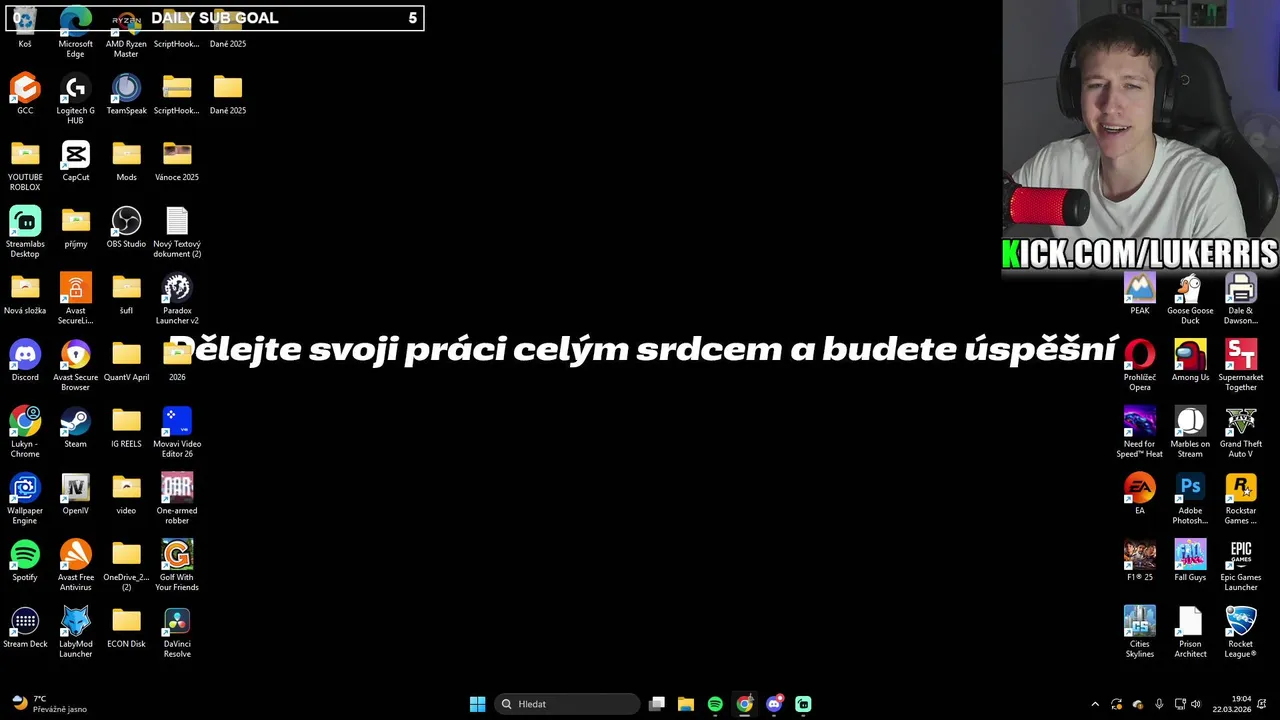The width and height of the screenshot is (1280, 720).
Task: Open the OpenIV desktop shortcut
Action: click(x=75, y=494)
